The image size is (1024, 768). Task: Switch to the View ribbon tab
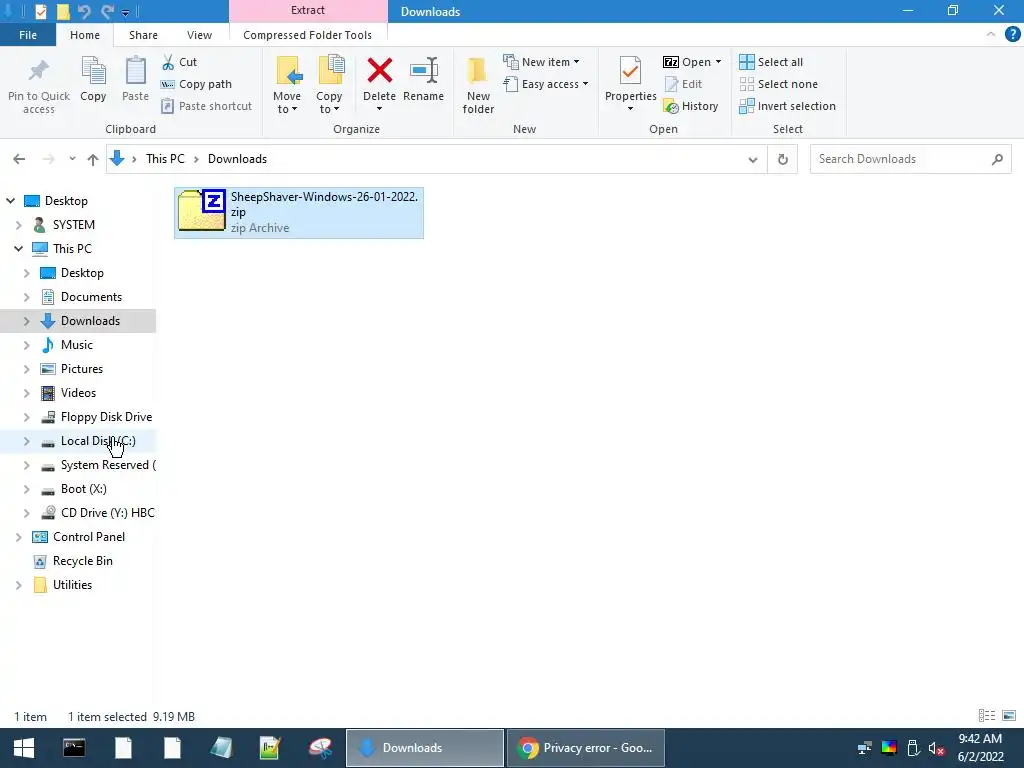point(199,35)
